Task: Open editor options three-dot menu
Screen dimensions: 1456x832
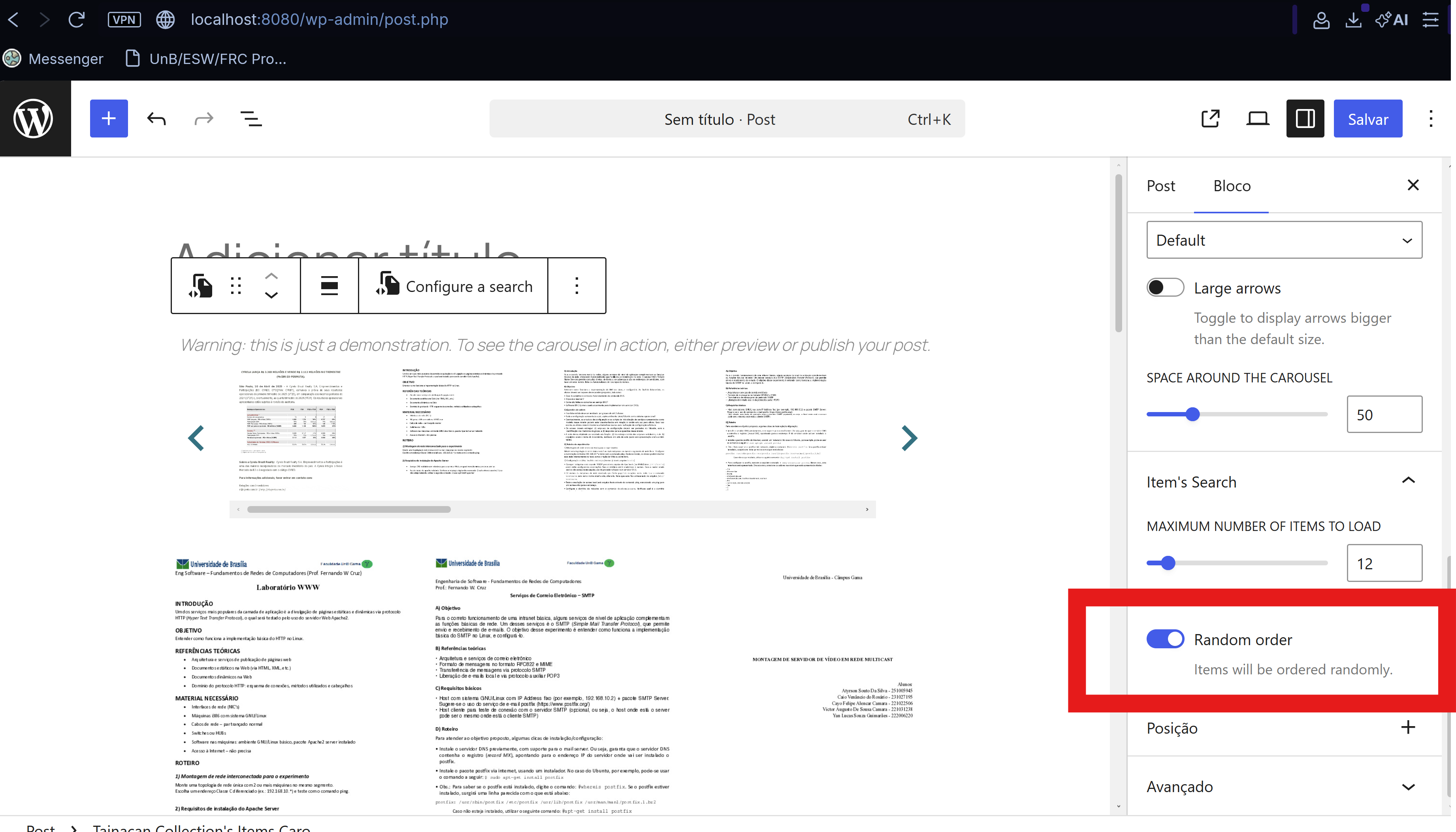Action: click(1430, 118)
